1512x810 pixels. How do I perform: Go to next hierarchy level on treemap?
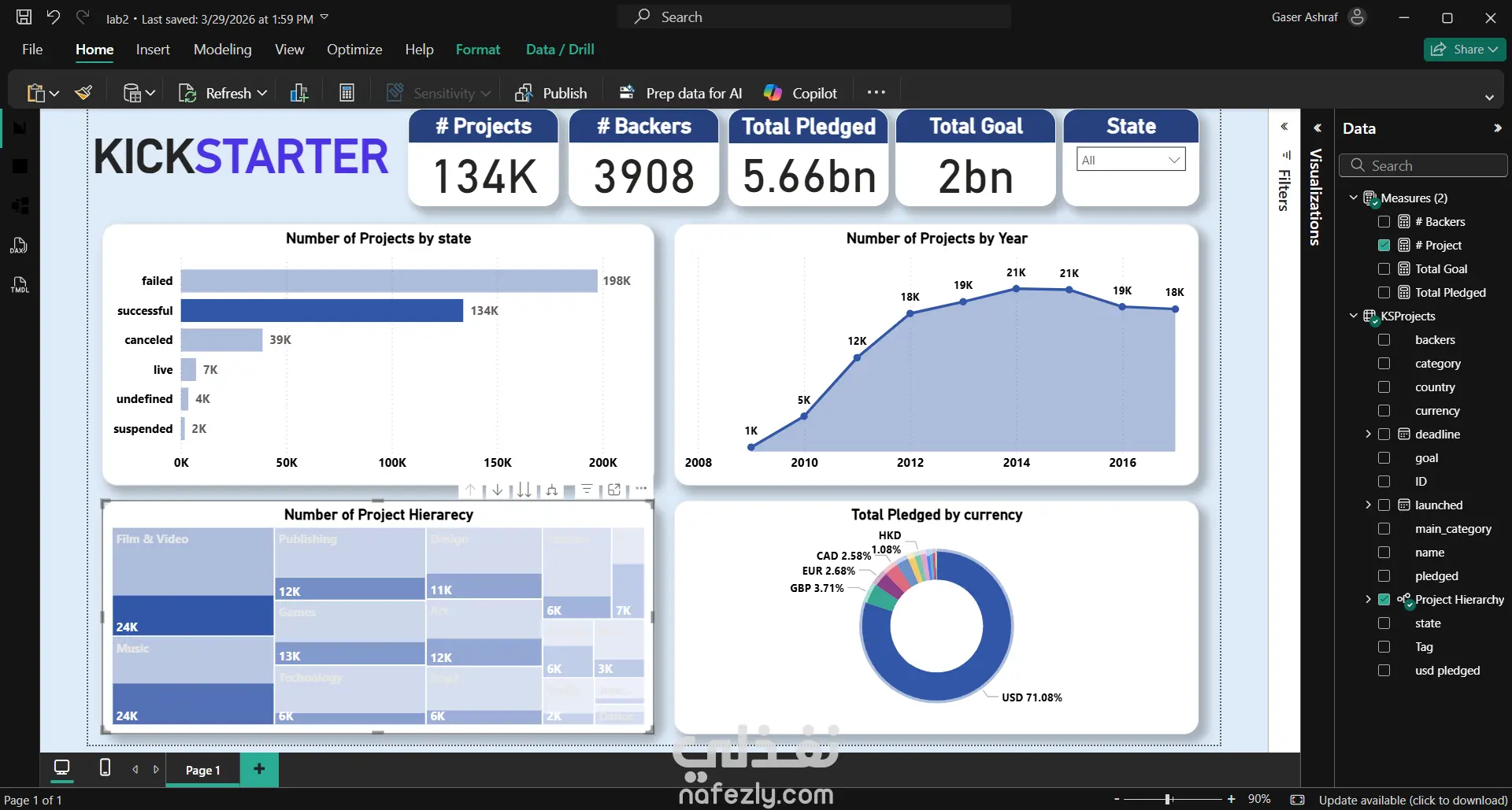coord(524,490)
